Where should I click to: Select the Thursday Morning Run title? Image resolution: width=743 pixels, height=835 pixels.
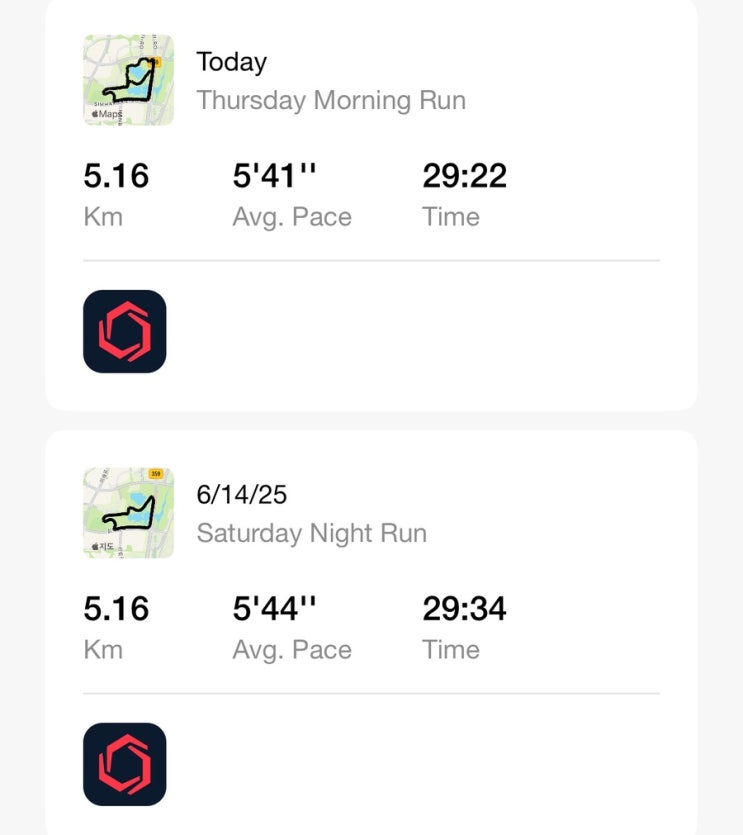point(331,100)
